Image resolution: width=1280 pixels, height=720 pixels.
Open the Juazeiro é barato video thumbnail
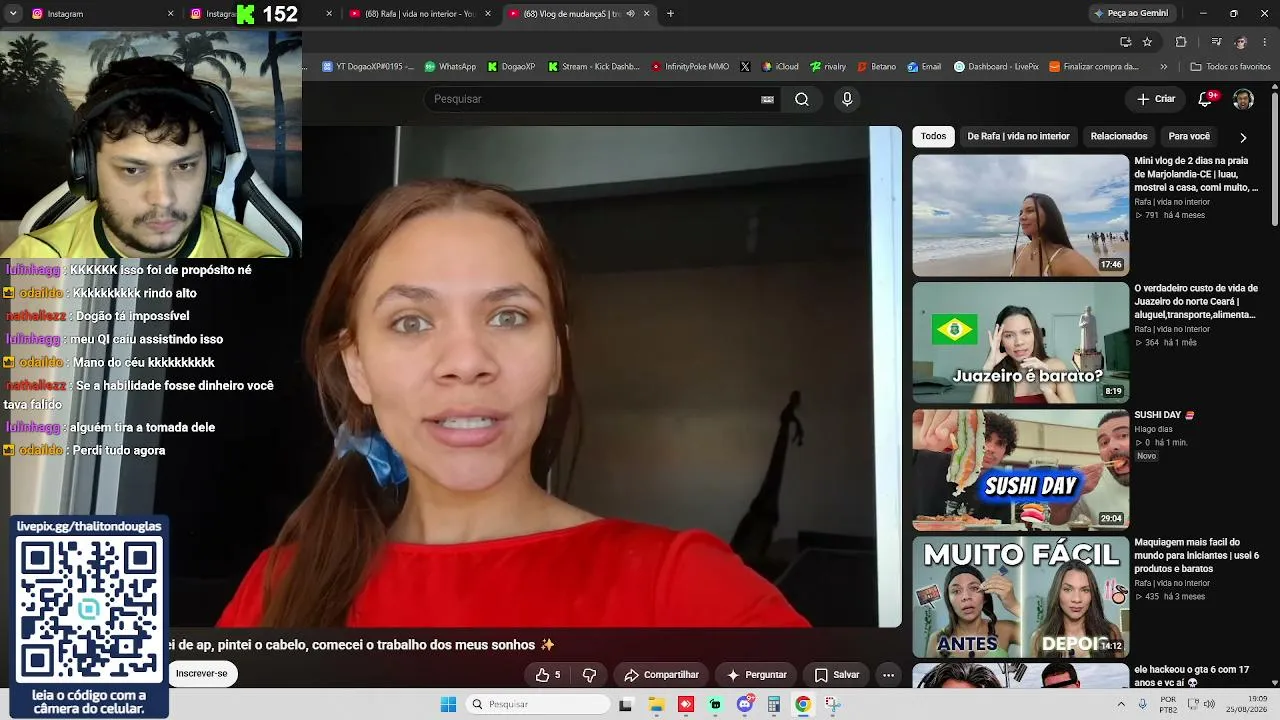1021,342
